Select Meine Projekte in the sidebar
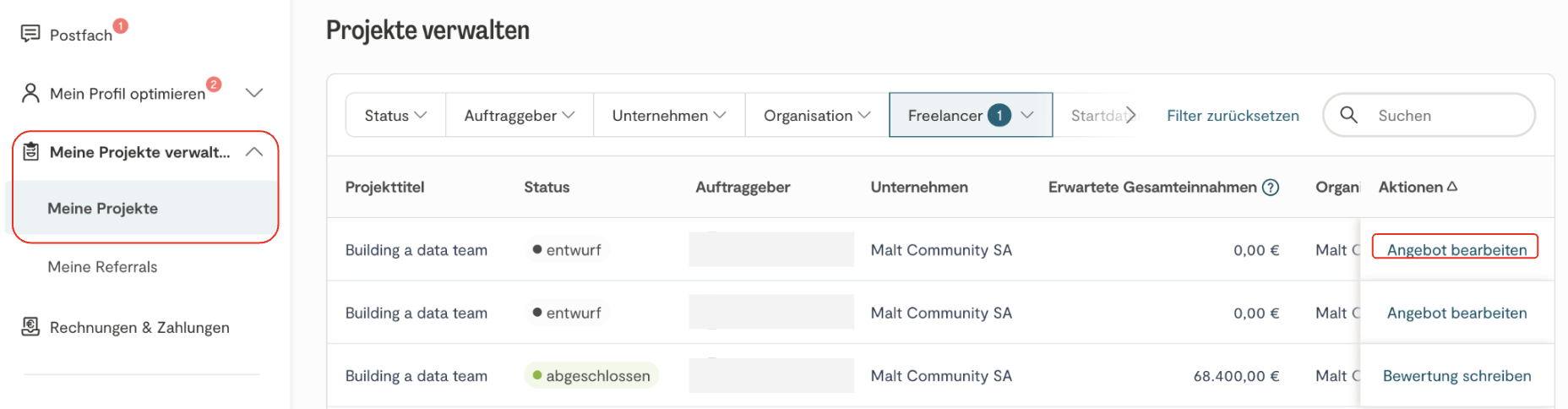The height and width of the screenshot is (409, 1568). coord(102,209)
